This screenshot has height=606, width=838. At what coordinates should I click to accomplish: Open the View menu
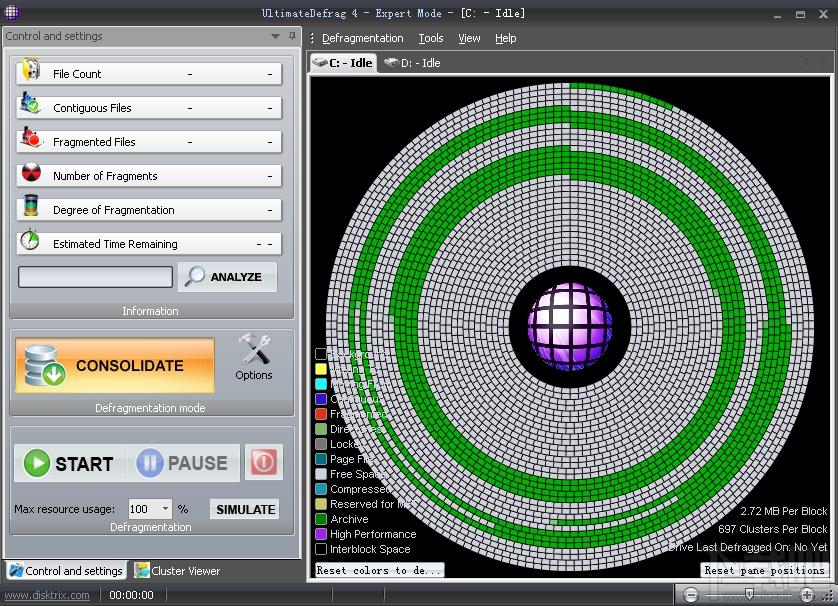point(469,38)
